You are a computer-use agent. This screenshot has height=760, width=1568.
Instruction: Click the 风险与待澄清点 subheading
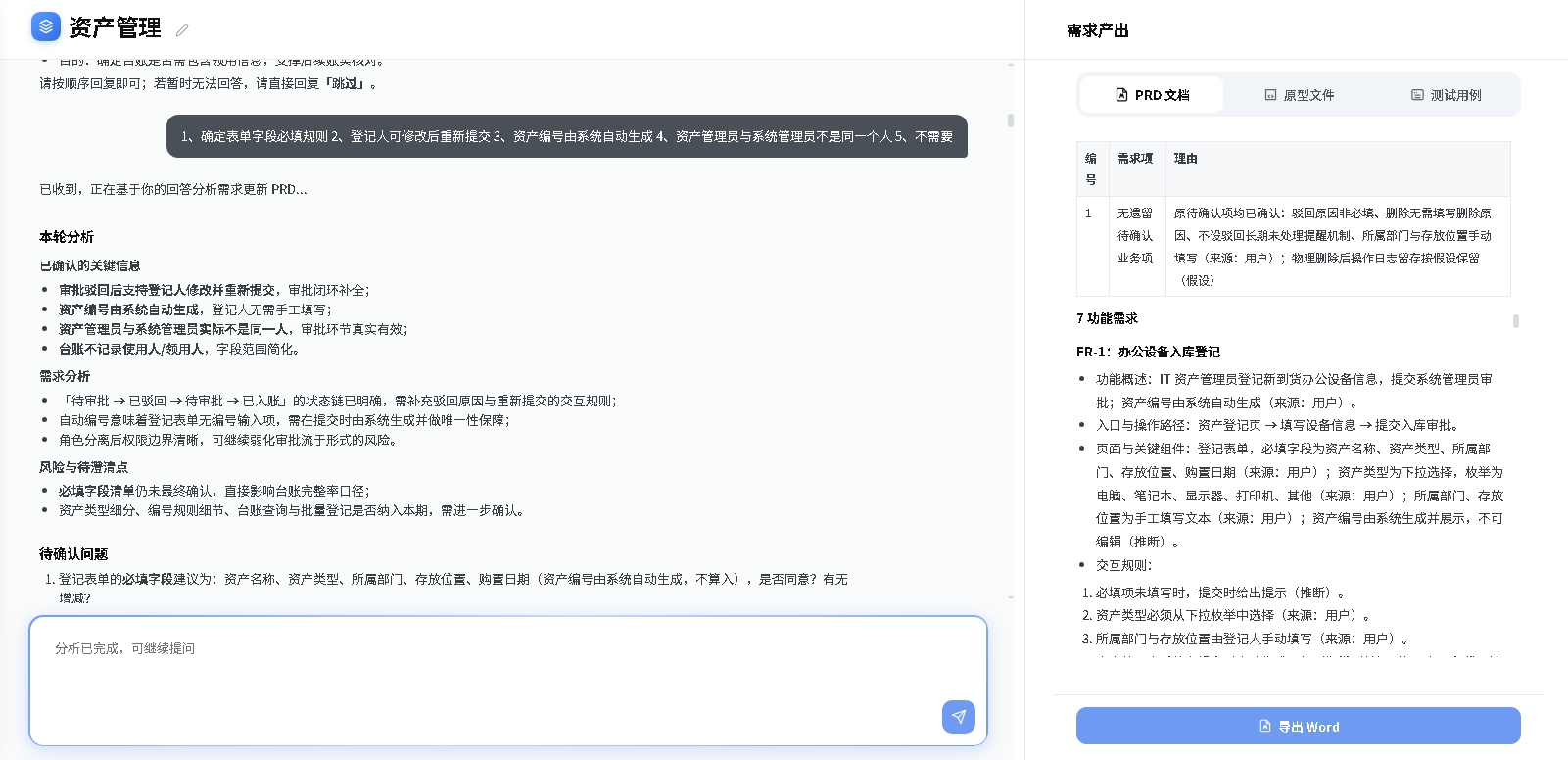tap(84, 467)
